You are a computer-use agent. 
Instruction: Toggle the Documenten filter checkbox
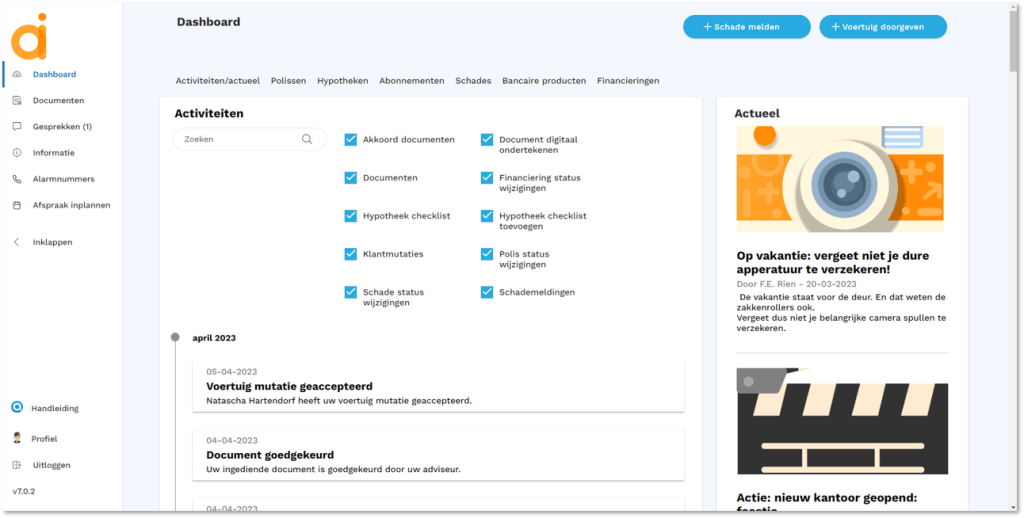[x=351, y=178]
